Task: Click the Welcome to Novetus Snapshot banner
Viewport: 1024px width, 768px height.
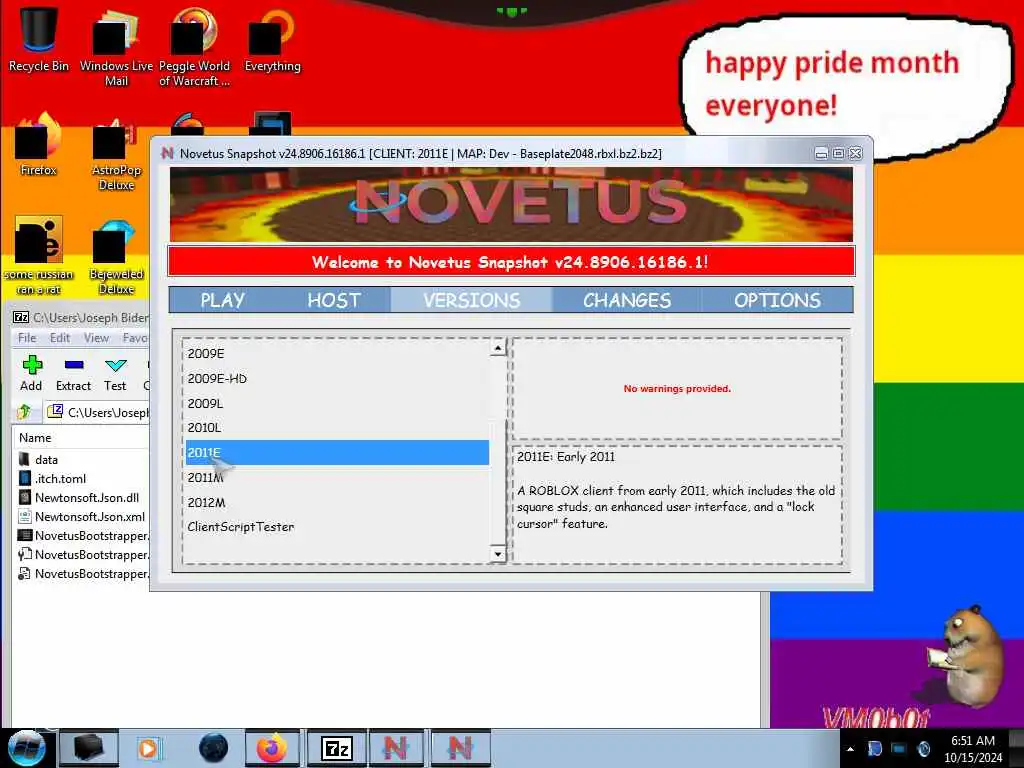Action: pyautogui.click(x=511, y=262)
